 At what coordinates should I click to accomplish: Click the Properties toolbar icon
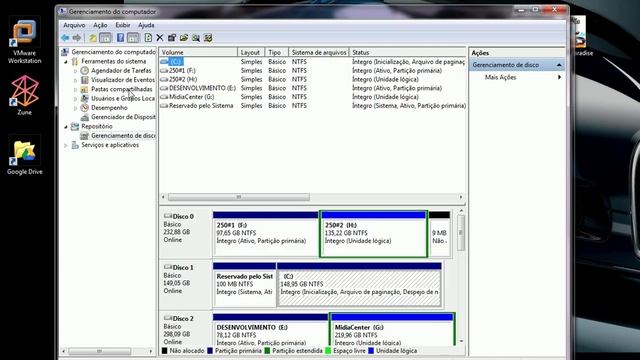coord(172,38)
